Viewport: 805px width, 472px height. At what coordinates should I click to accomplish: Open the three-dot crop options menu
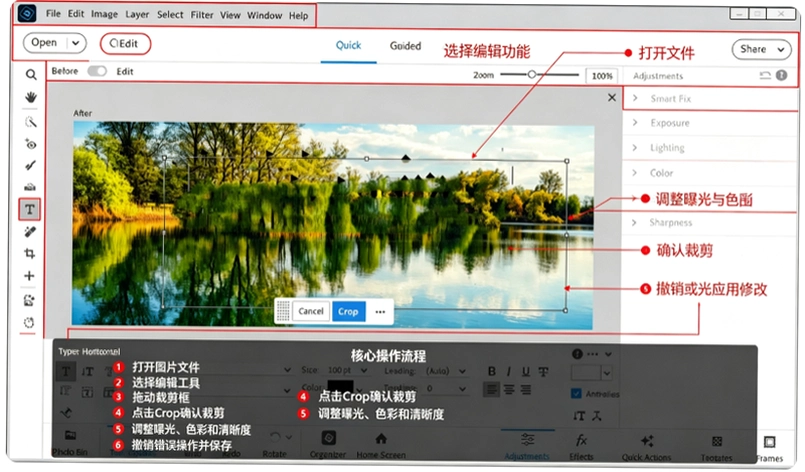(380, 312)
